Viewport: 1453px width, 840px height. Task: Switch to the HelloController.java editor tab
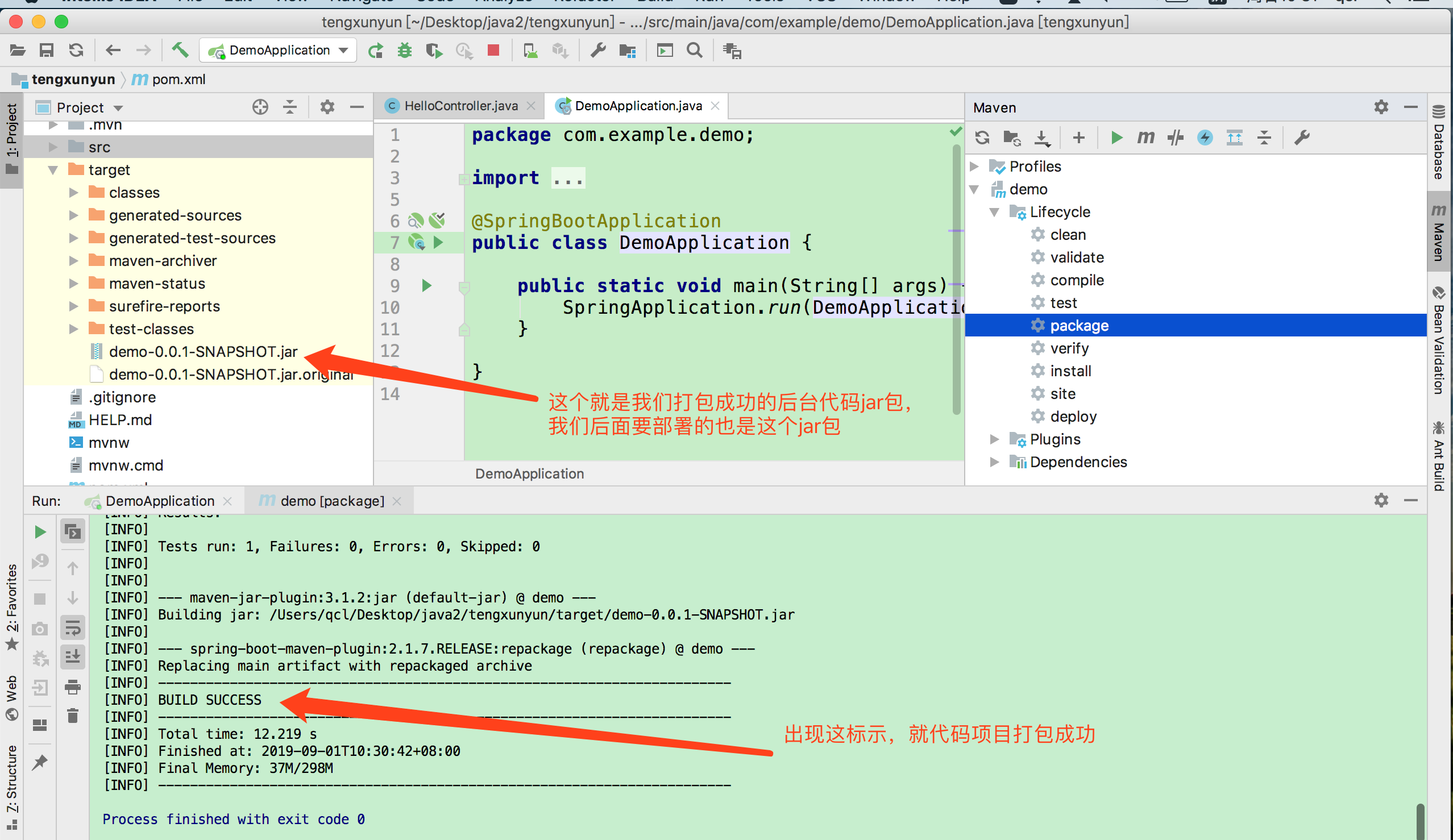(460, 106)
